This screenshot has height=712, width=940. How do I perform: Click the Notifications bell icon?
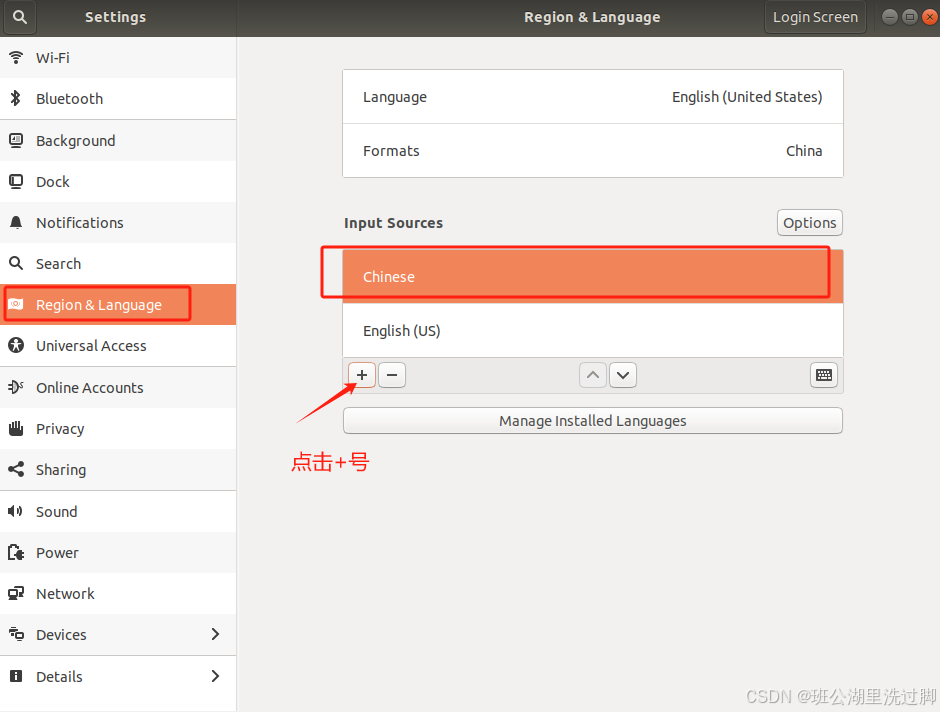tap(16, 222)
